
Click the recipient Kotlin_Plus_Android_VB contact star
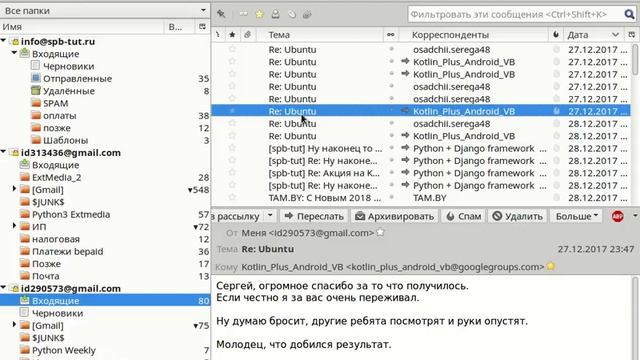(551, 266)
